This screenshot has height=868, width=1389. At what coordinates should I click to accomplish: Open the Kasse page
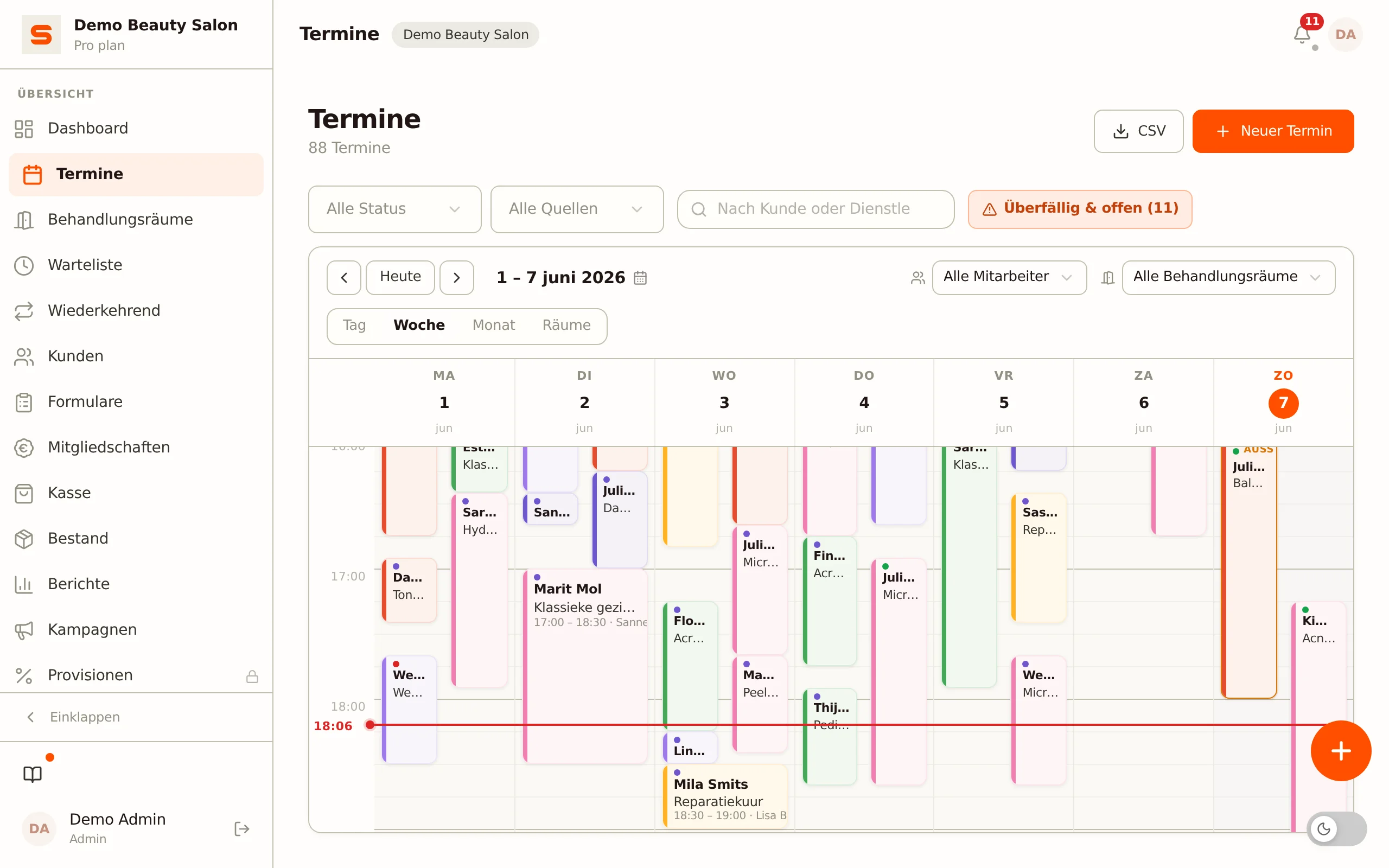coord(136,493)
